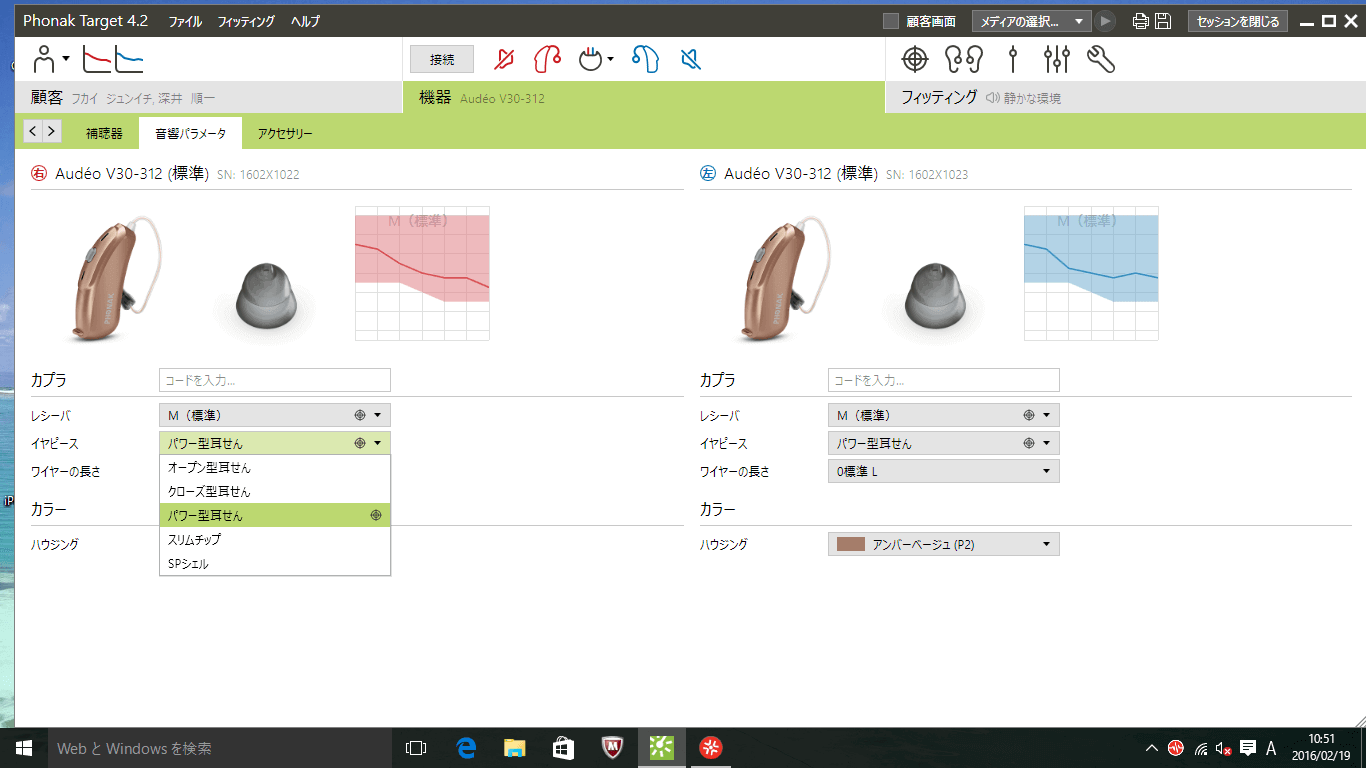Image resolution: width=1366 pixels, height=768 pixels.
Task: Click the floppy disk save icon
Action: (x=1163, y=21)
